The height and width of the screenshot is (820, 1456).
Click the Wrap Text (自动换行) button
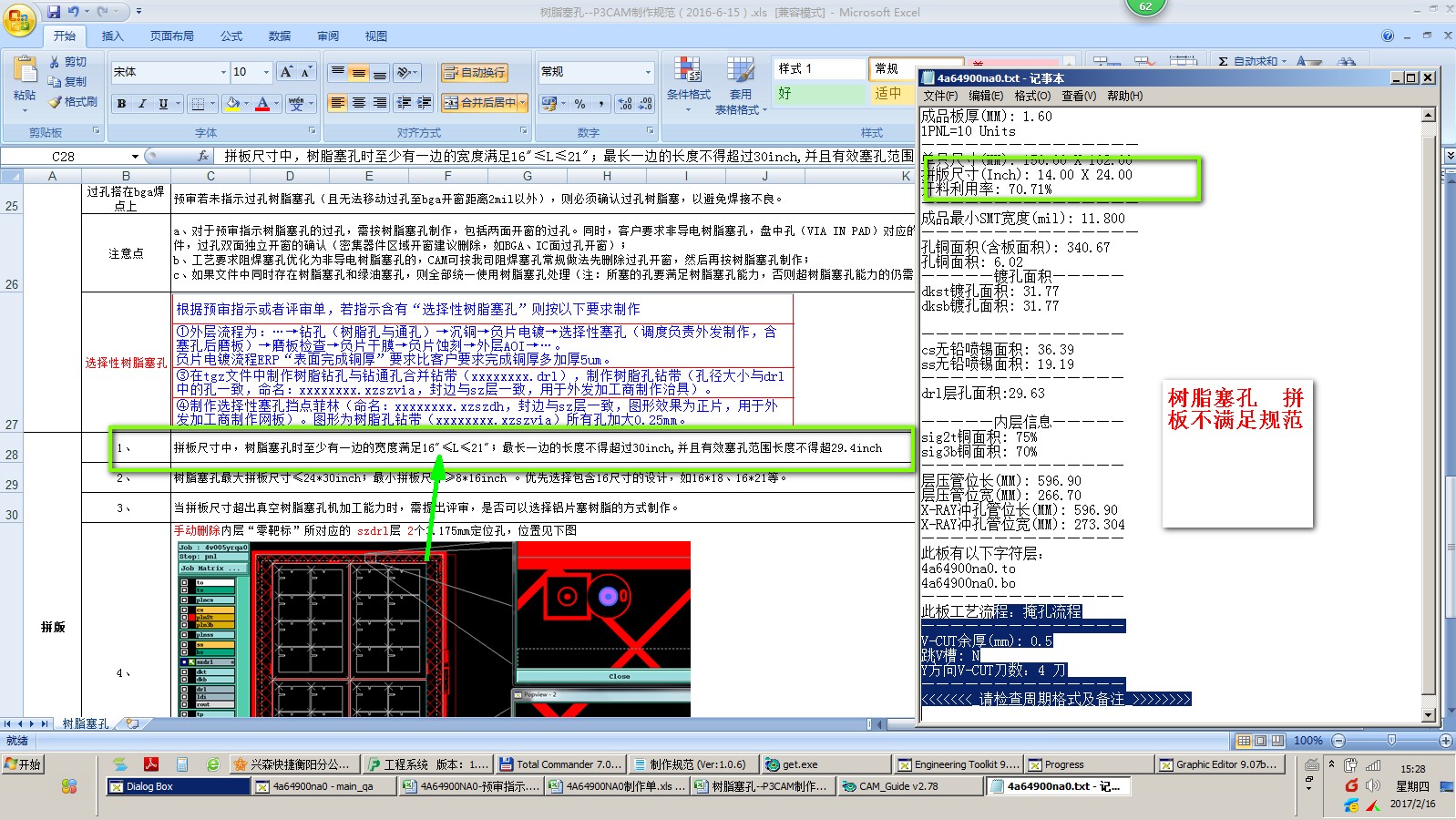[x=474, y=72]
